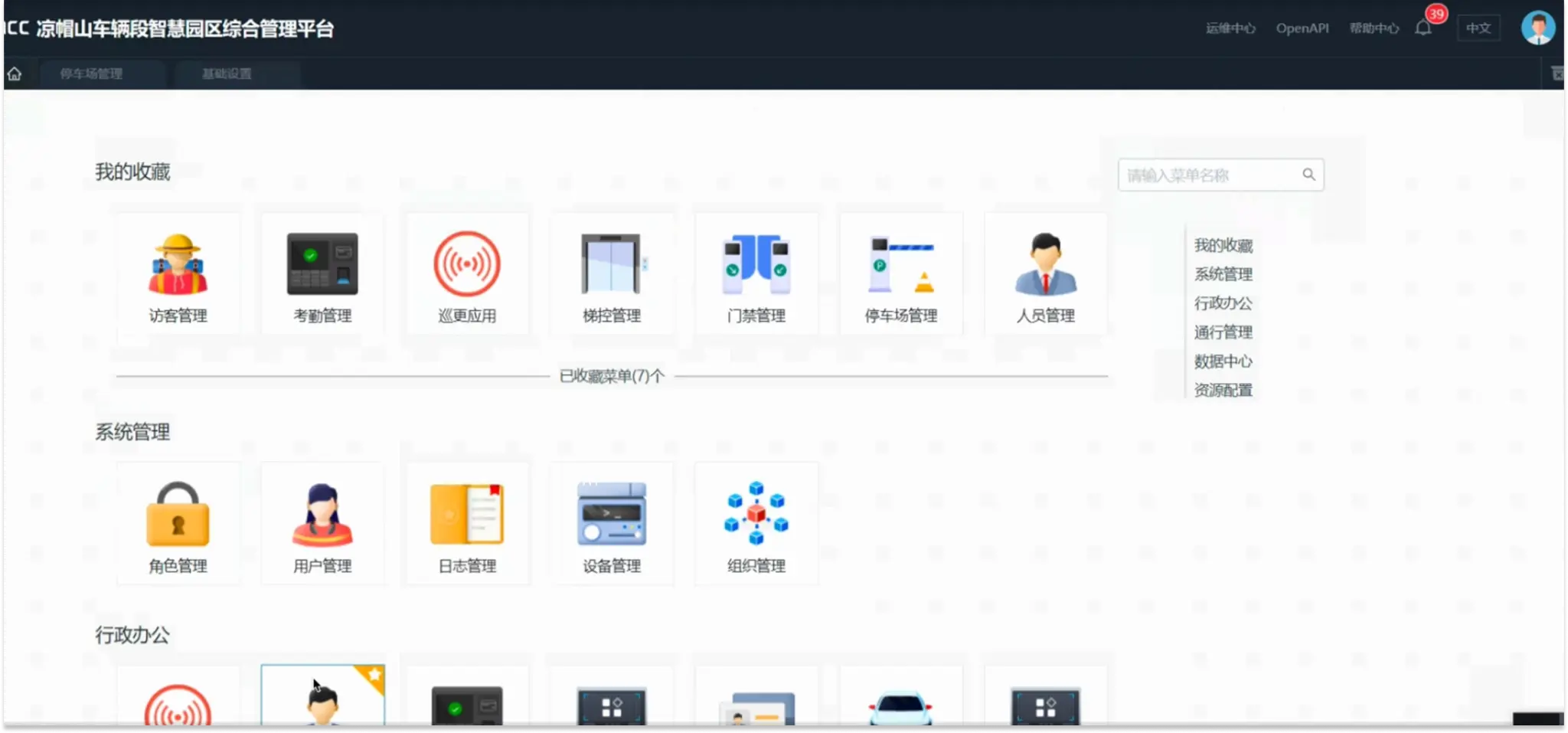
Task: Open 梯控管理 elevator control module
Action: 612,274
